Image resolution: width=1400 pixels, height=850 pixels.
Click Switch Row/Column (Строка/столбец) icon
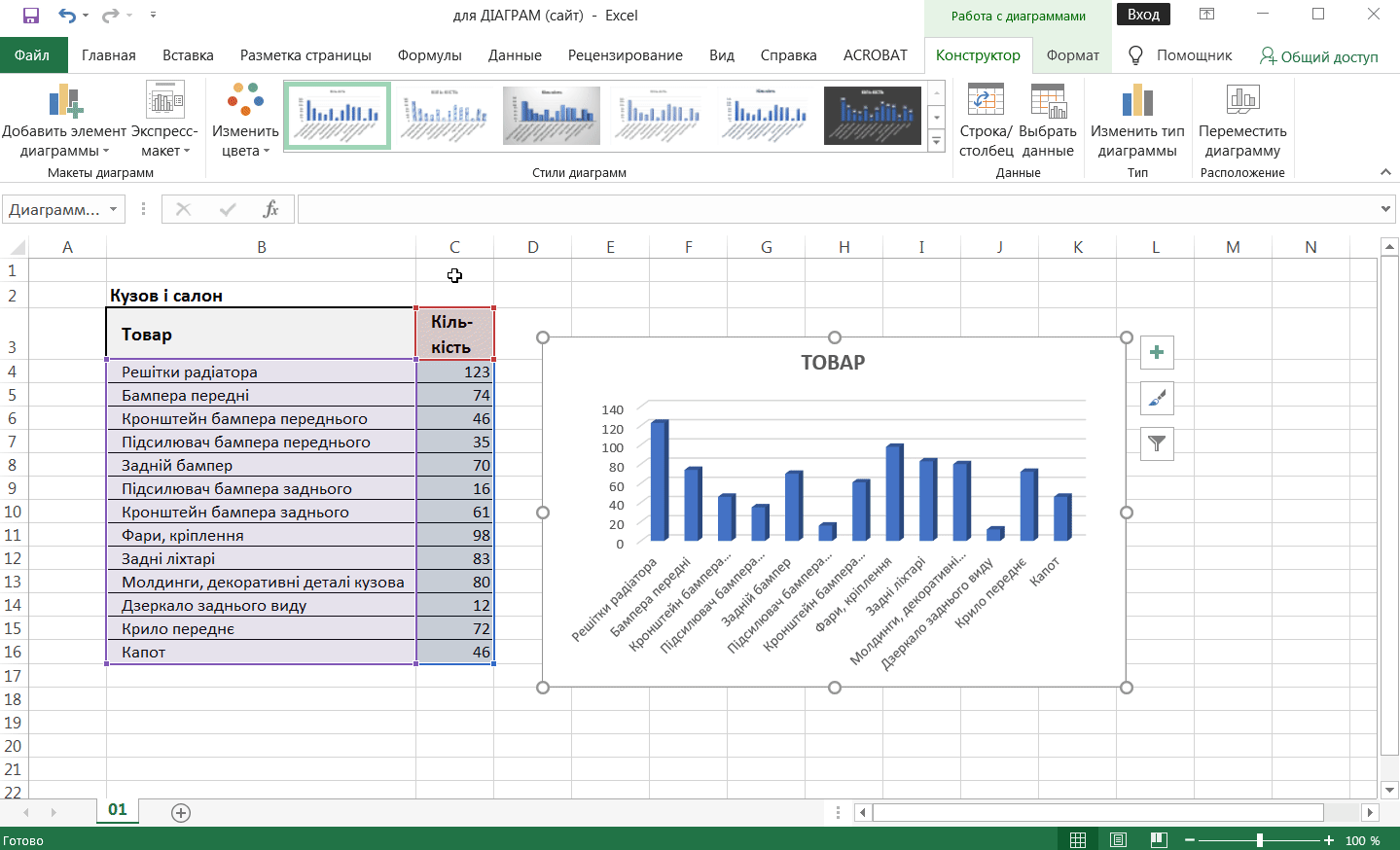[986, 101]
